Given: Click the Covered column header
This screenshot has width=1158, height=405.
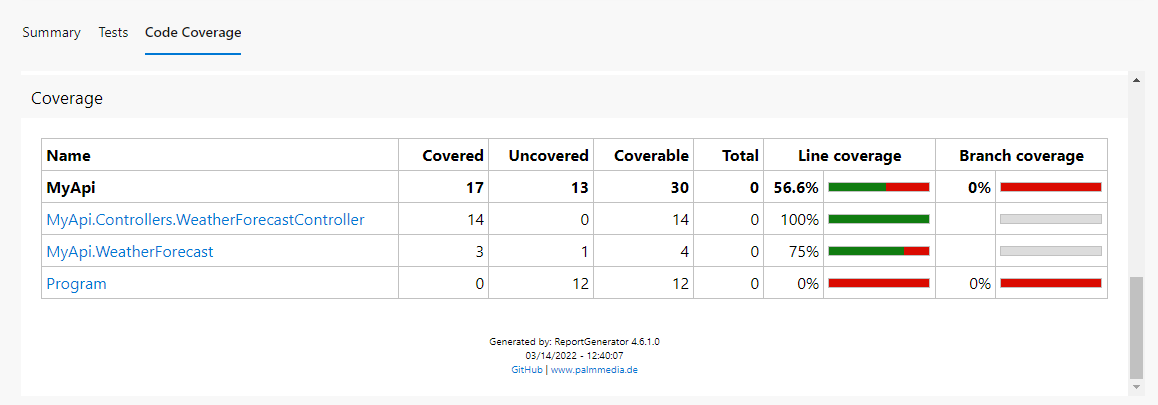Looking at the screenshot, I should click(452, 156).
